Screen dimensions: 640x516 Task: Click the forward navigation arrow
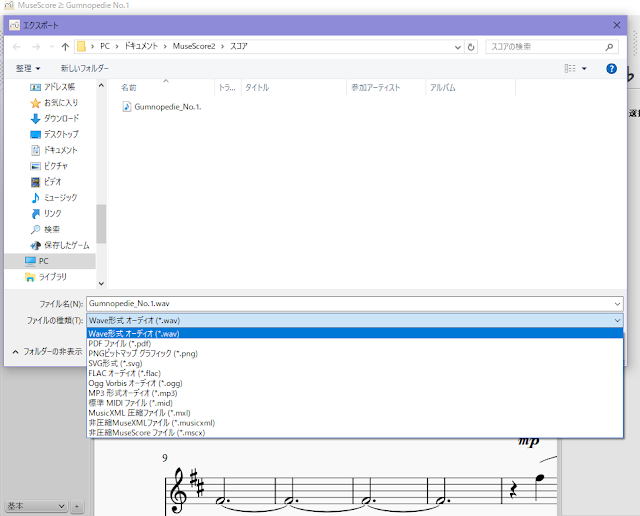click(36, 47)
